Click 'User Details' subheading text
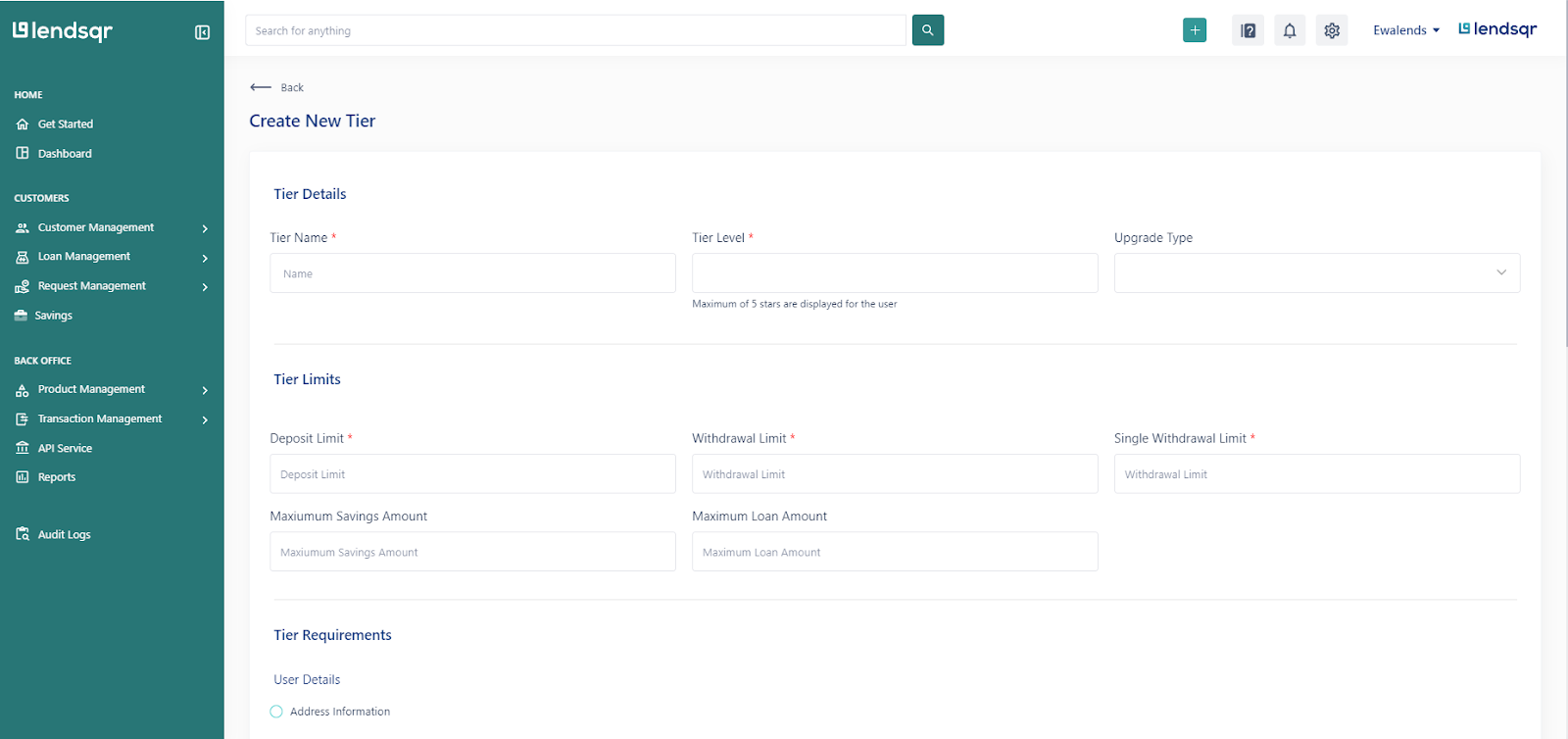Screen dimensions: 1568x739 pos(308,679)
